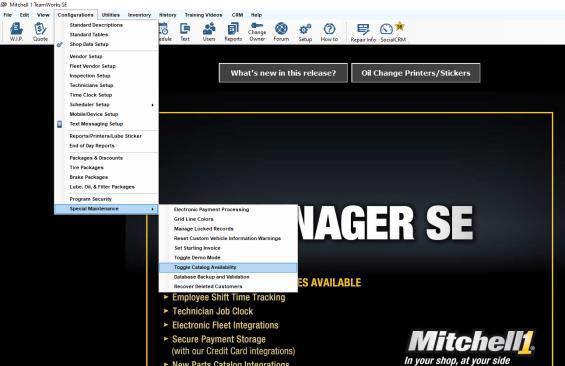Screen dimensions: 565x366
Task: Open the How to help icon
Action: (329, 32)
